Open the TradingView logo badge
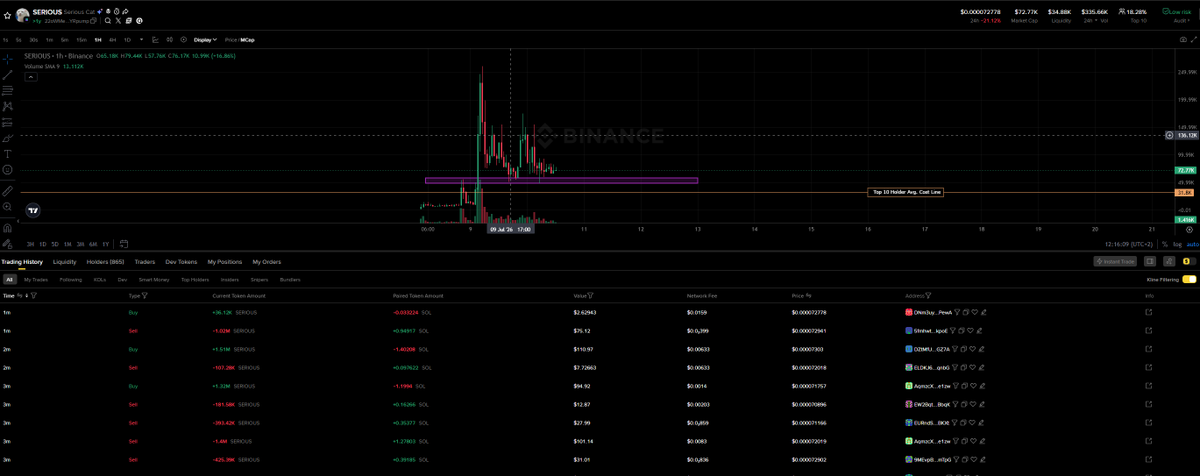 pos(32,210)
